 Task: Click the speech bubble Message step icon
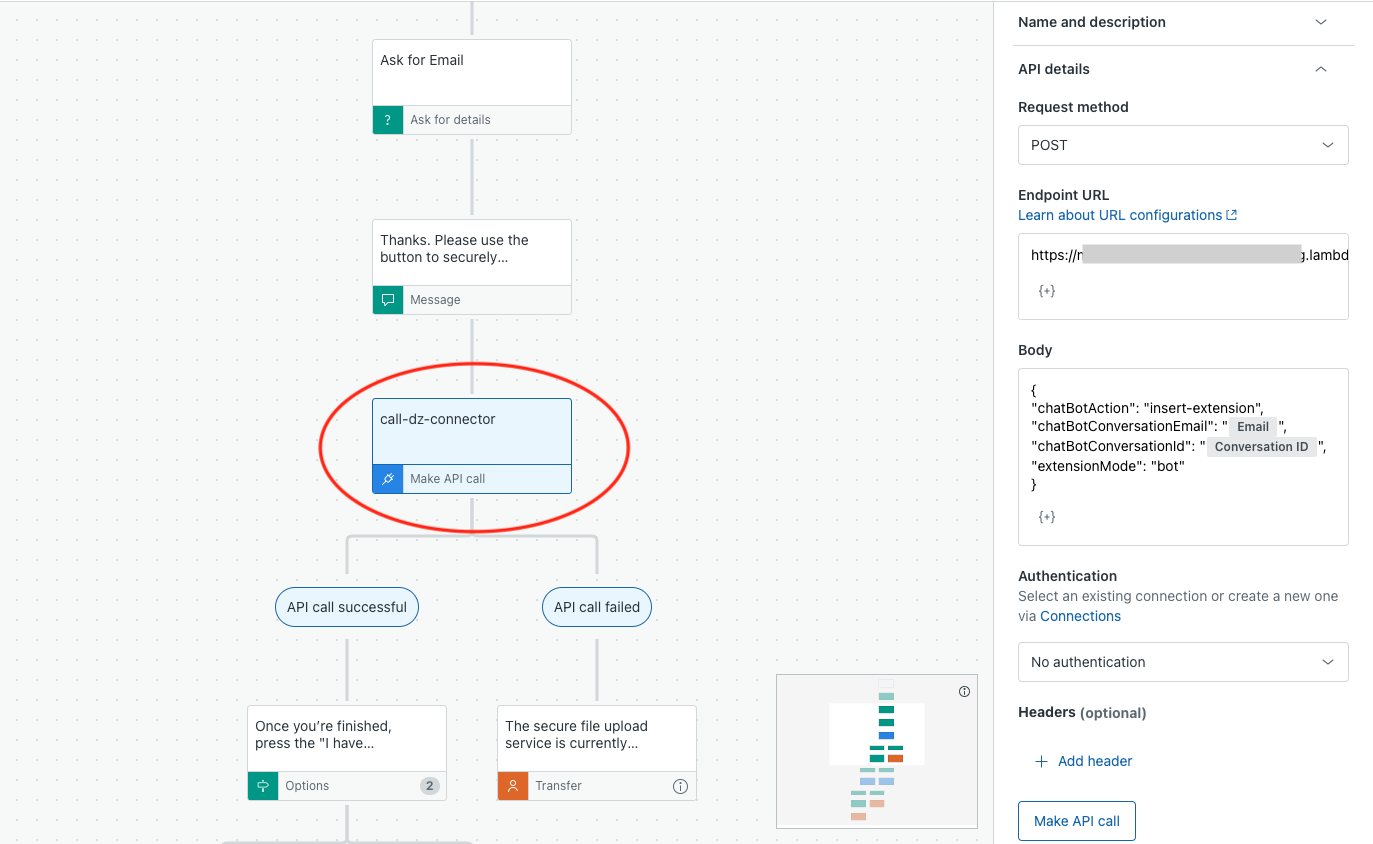tap(388, 300)
